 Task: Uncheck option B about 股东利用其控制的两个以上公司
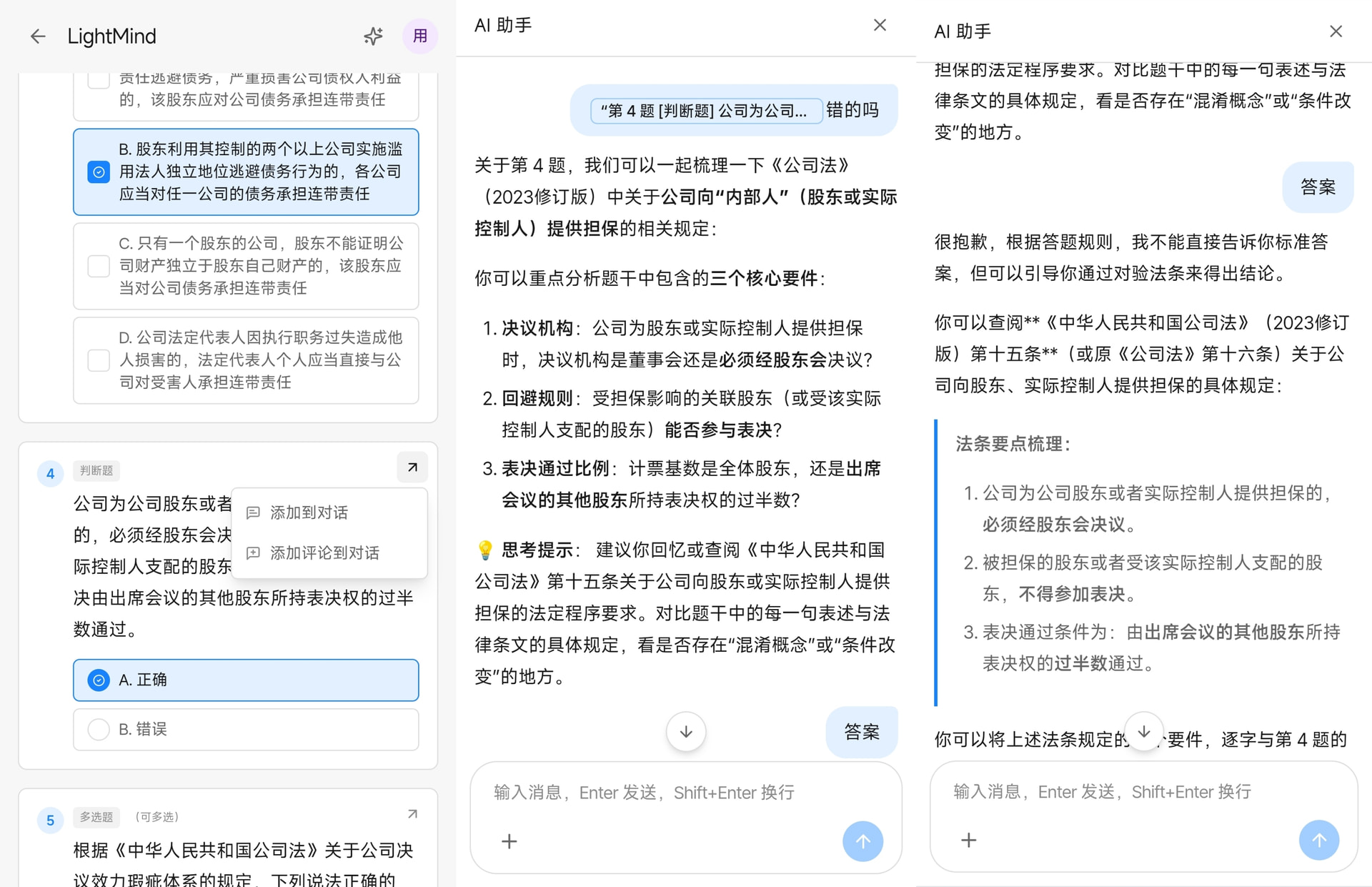click(99, 172)
